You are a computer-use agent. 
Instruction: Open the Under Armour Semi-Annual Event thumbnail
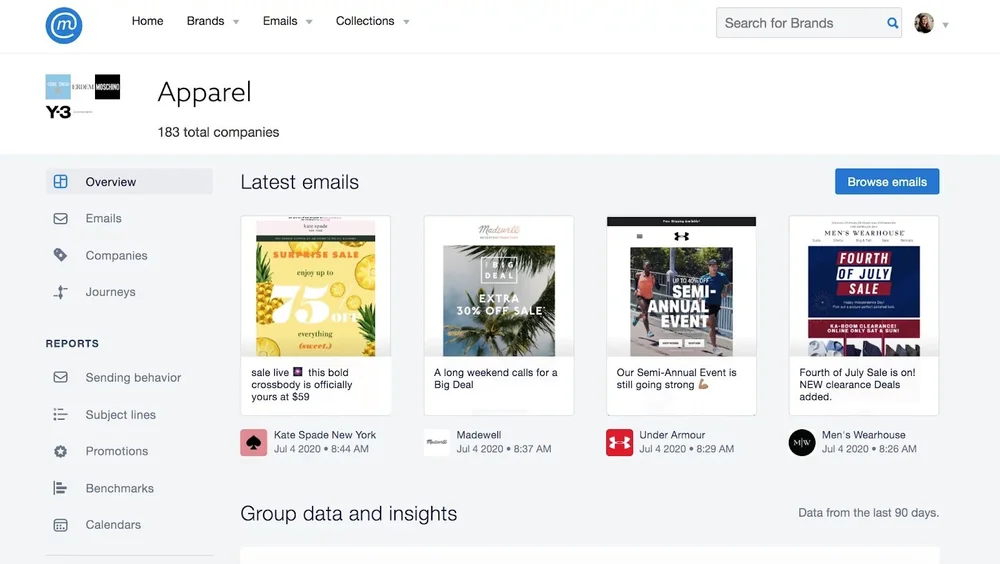681,286
